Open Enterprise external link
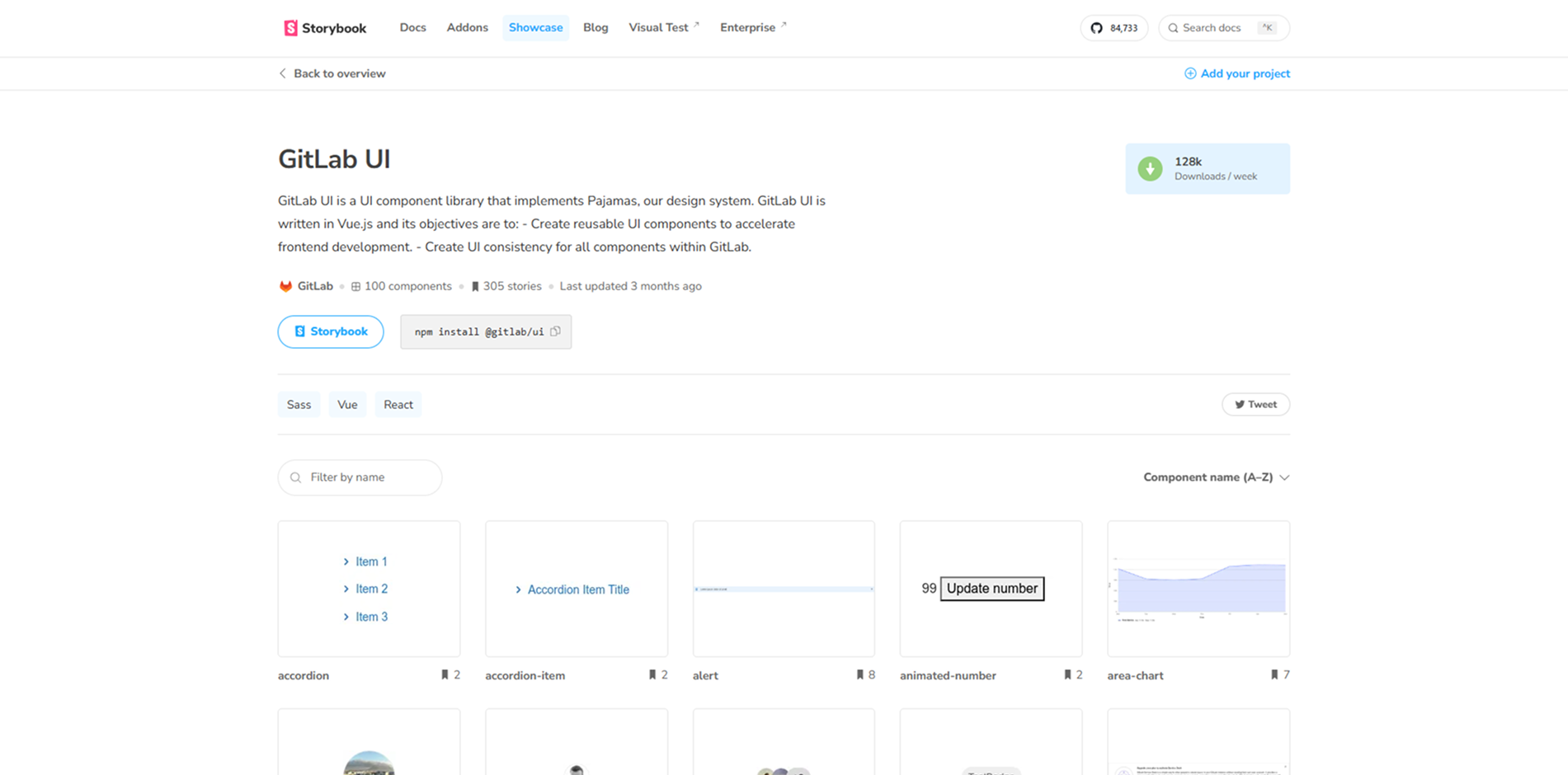The image size is (1568, 775). click(x=753, y=27)
